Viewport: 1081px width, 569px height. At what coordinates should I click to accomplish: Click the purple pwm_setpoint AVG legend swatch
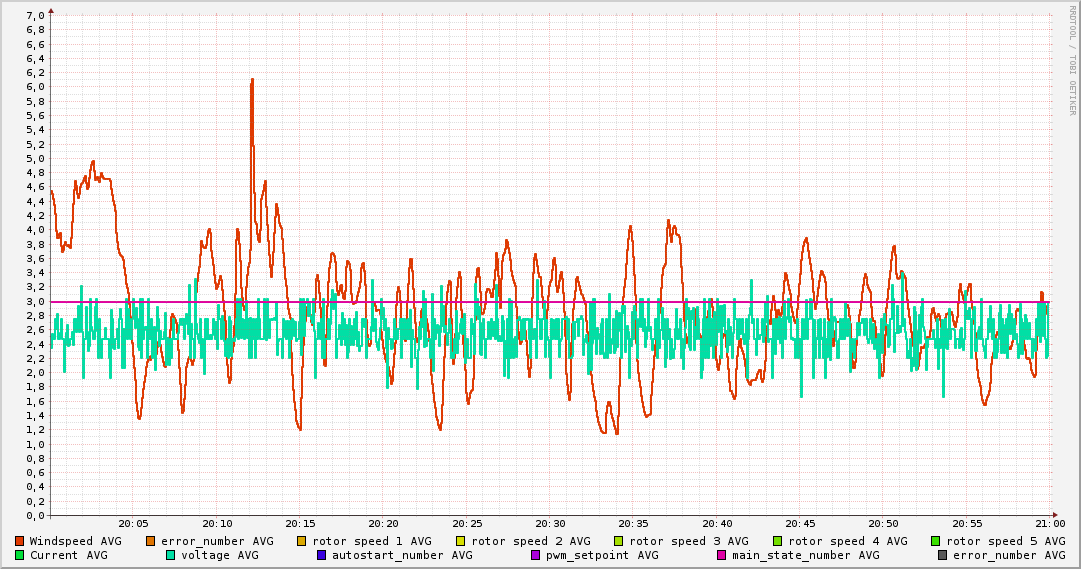pos(535,555)
